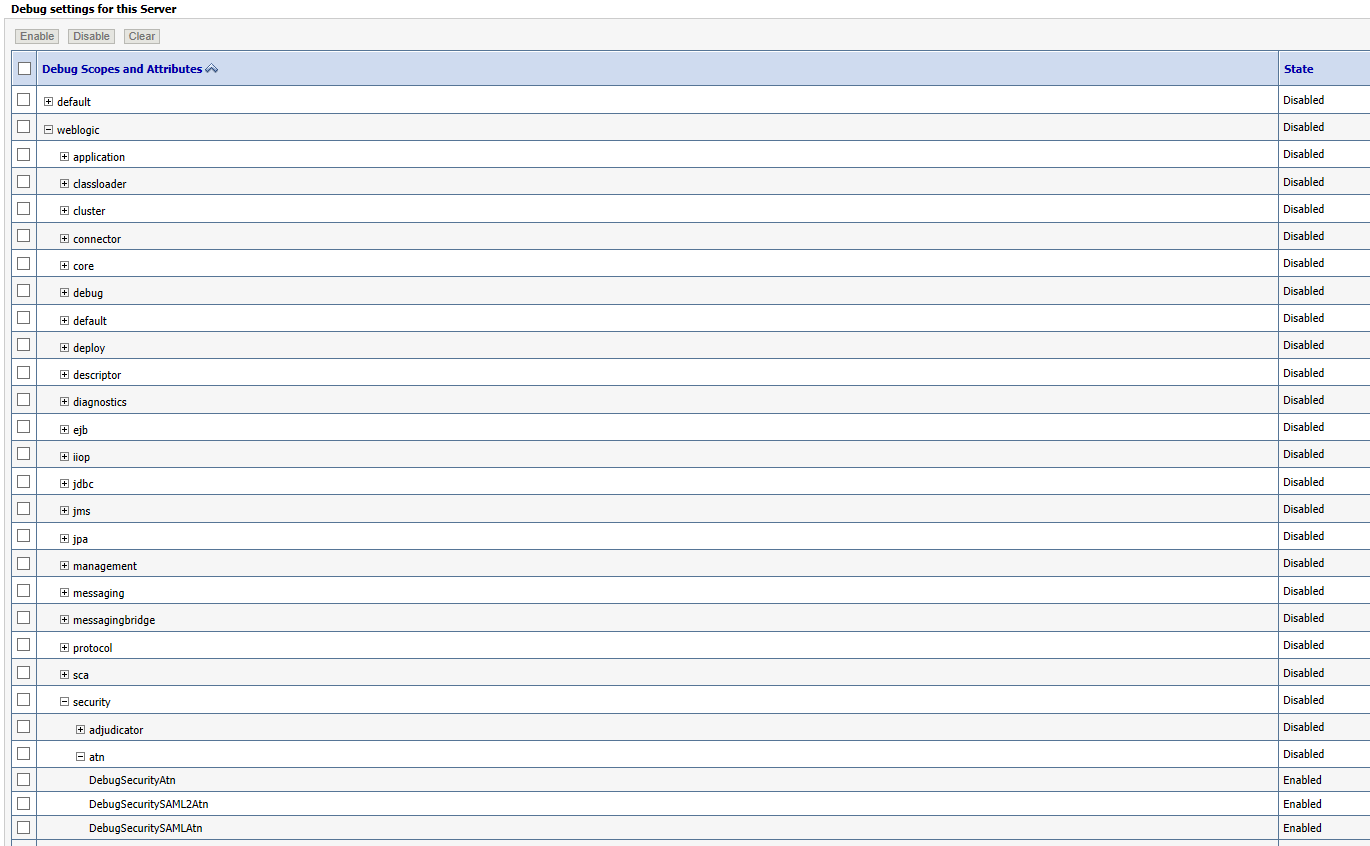Expand the classloader scope
1370x846 pixels.
[x=64, y=184]
